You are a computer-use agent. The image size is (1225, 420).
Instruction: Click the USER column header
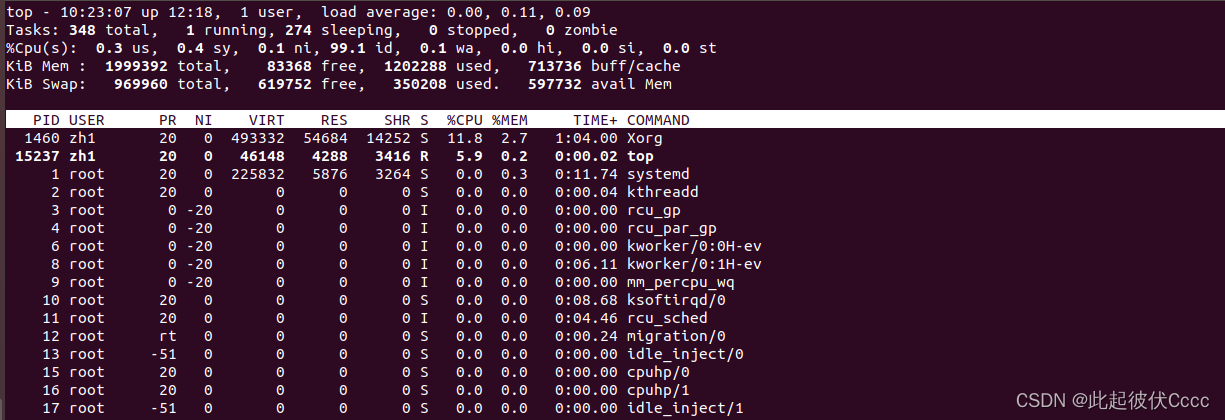[x=87, y=120]
